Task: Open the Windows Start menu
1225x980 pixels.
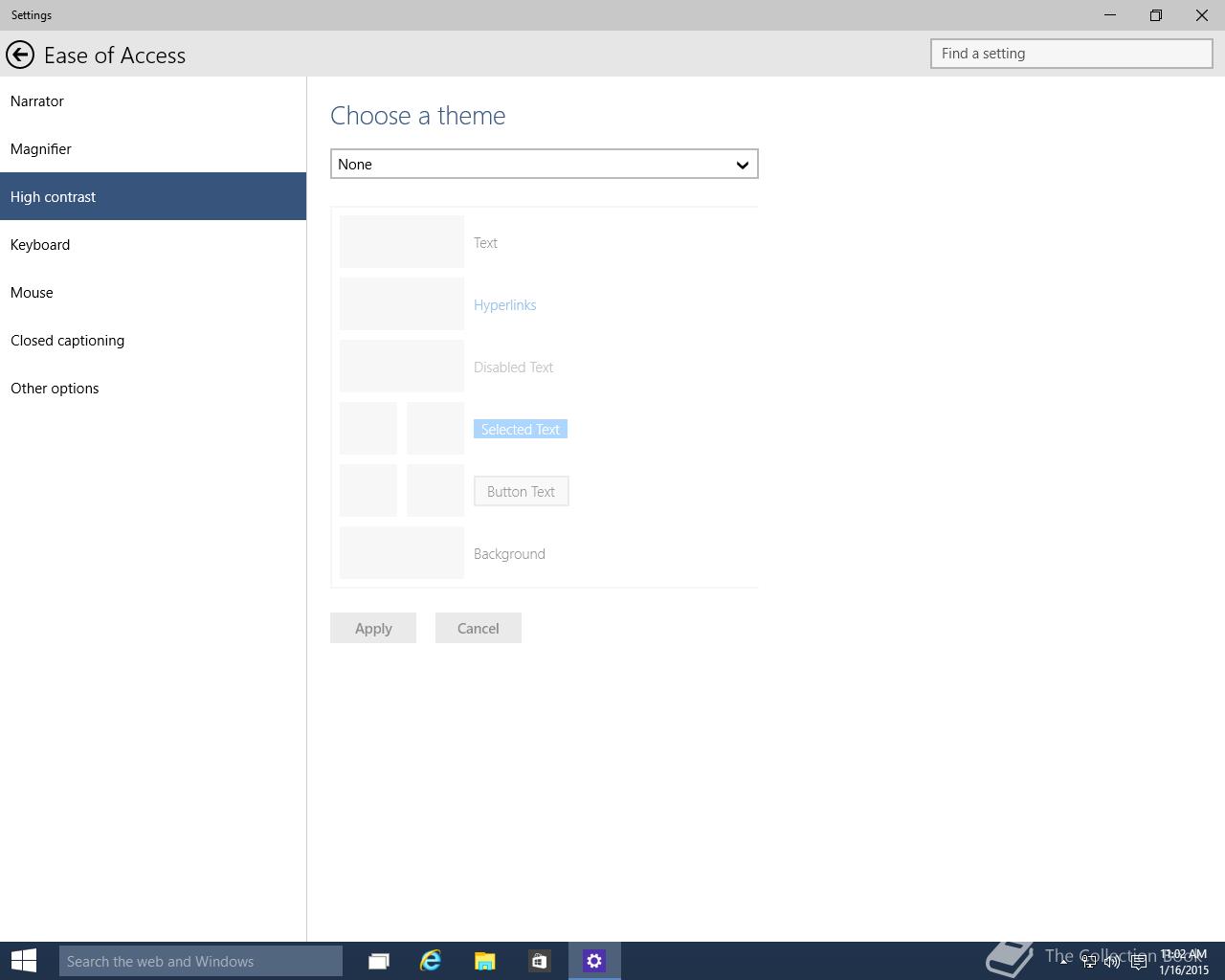Action: point(24,961)
